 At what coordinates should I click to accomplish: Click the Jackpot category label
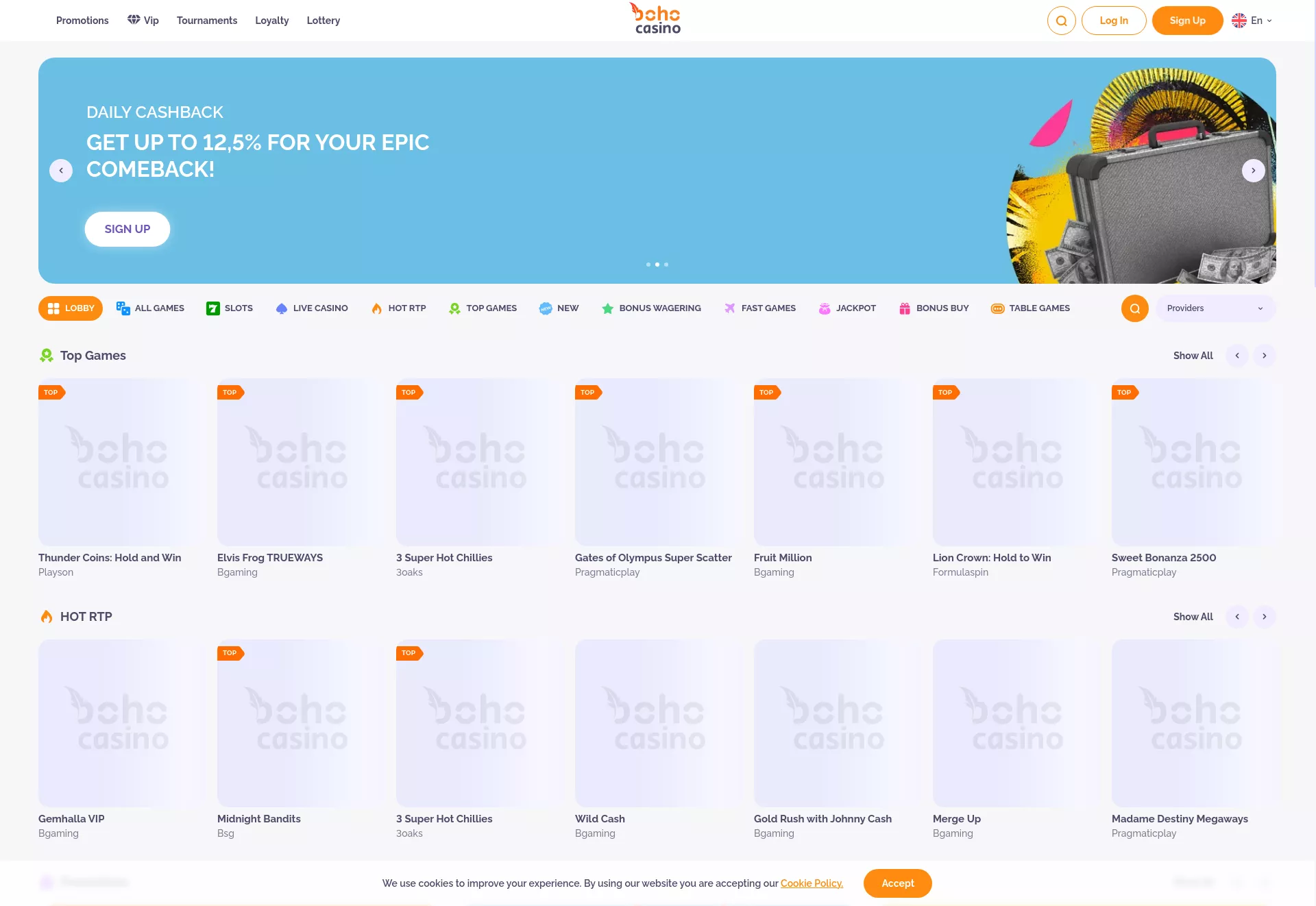click(855, 308)
